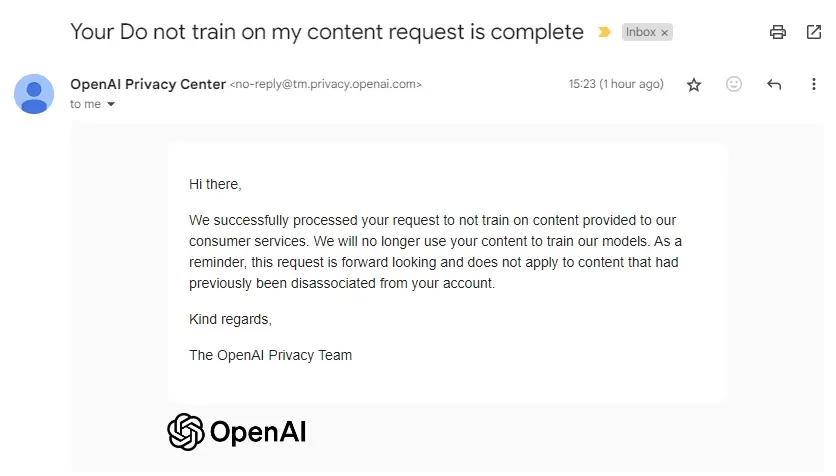Open the email in a new window

tap(814, 32)
